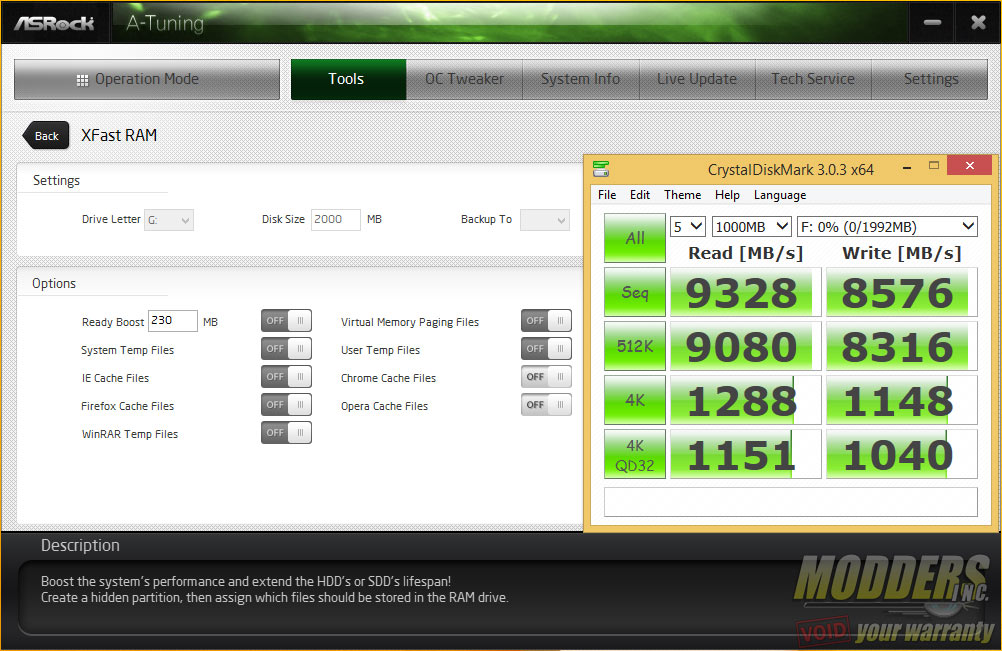Open the F: drive selection dropdown

[888, 227]
